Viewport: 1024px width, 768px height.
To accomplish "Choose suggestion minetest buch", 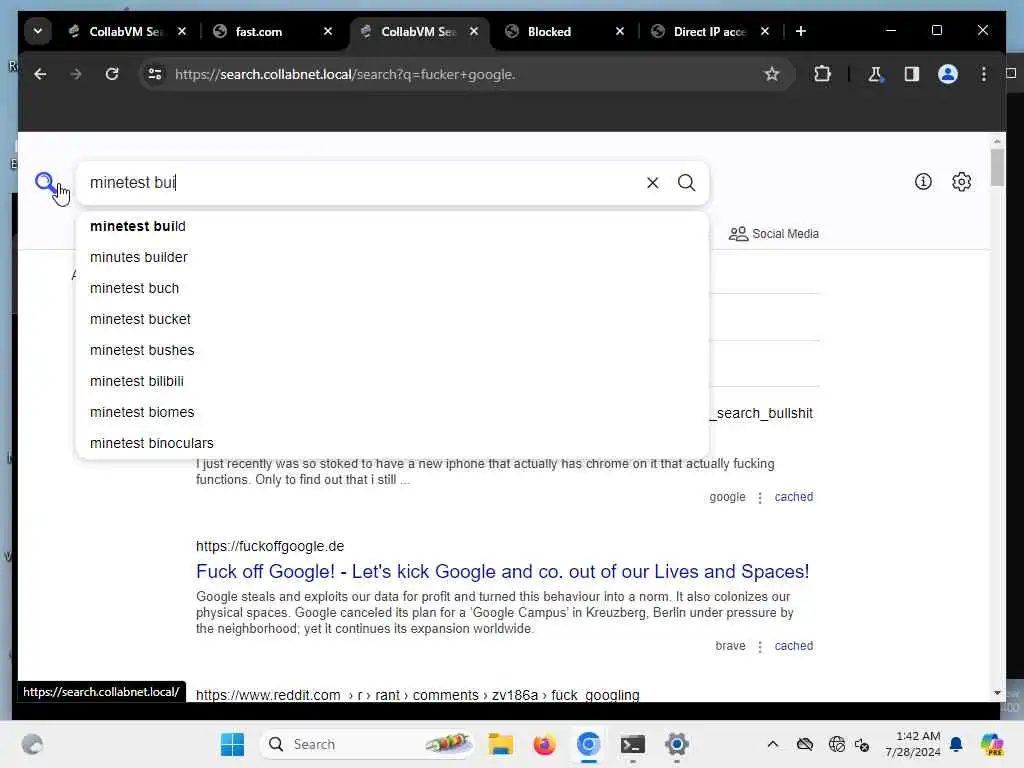I will click(x=392, y=288).
